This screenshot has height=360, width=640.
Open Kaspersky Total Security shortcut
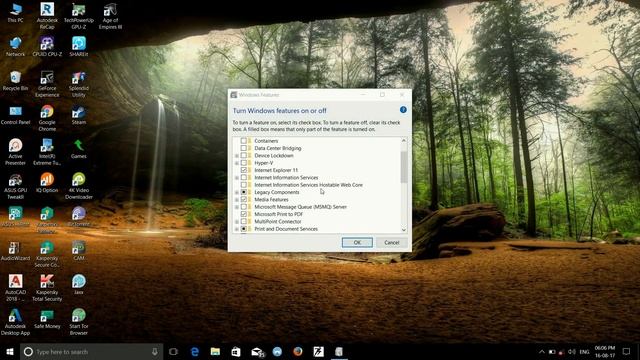pyautogui.click(x=47, y=288)
